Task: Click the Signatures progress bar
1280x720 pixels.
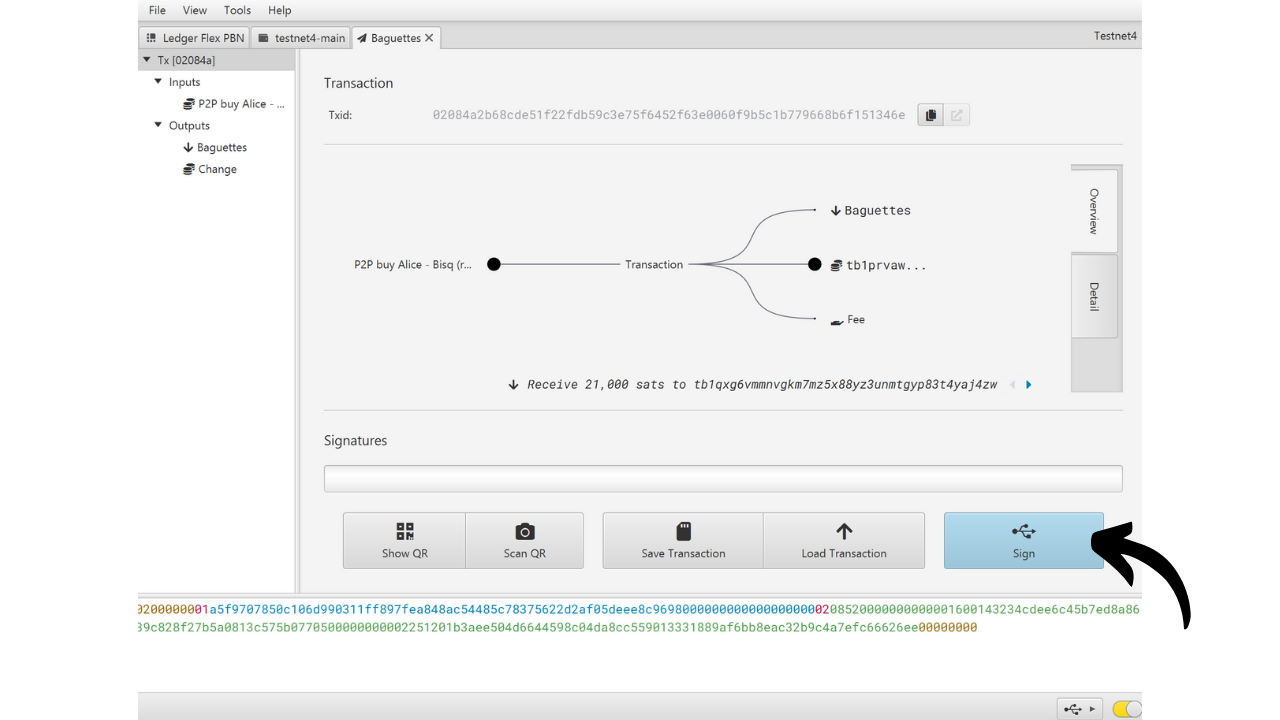Action: (x=722, y=479)
